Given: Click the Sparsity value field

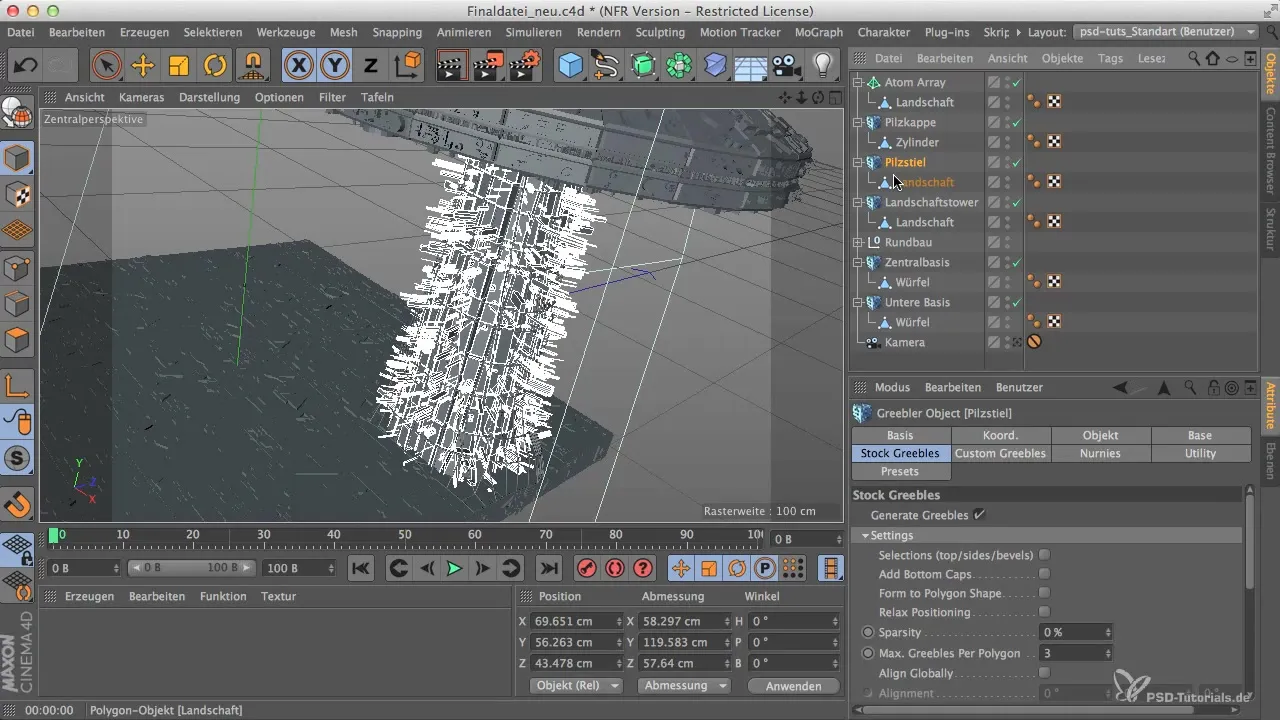Looking at the screenshot, I should pyautogui.click(x=1075, y=632).
